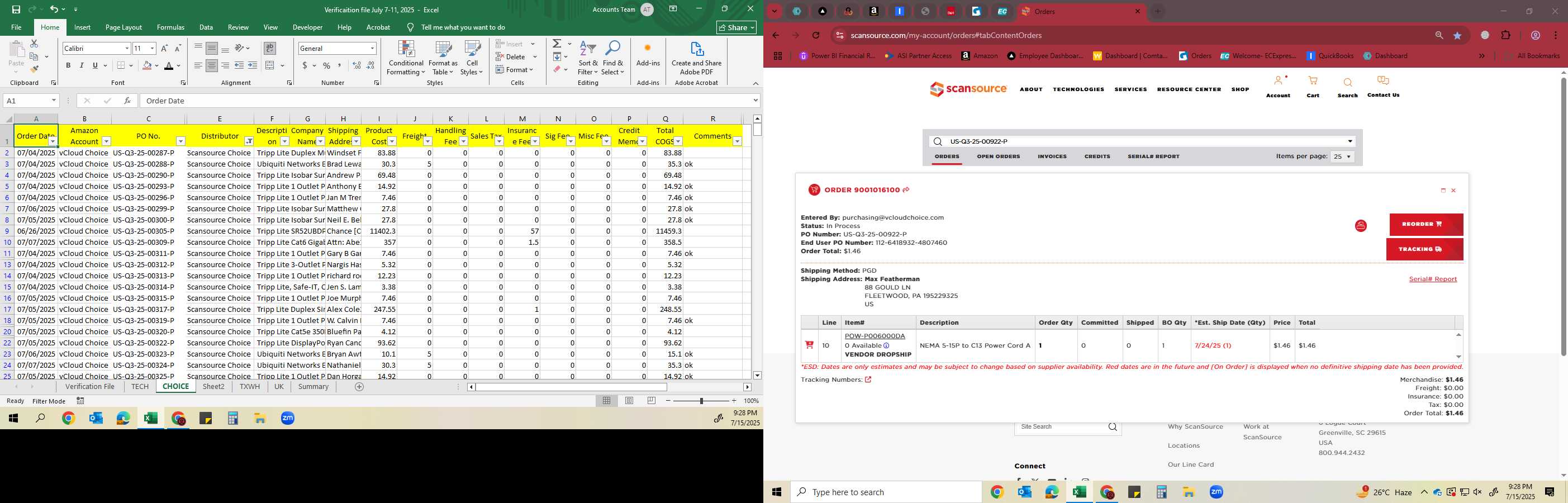The image size is (1568, 503).
Task: Open Format as Table gallery
Action: tap(443, 58)
